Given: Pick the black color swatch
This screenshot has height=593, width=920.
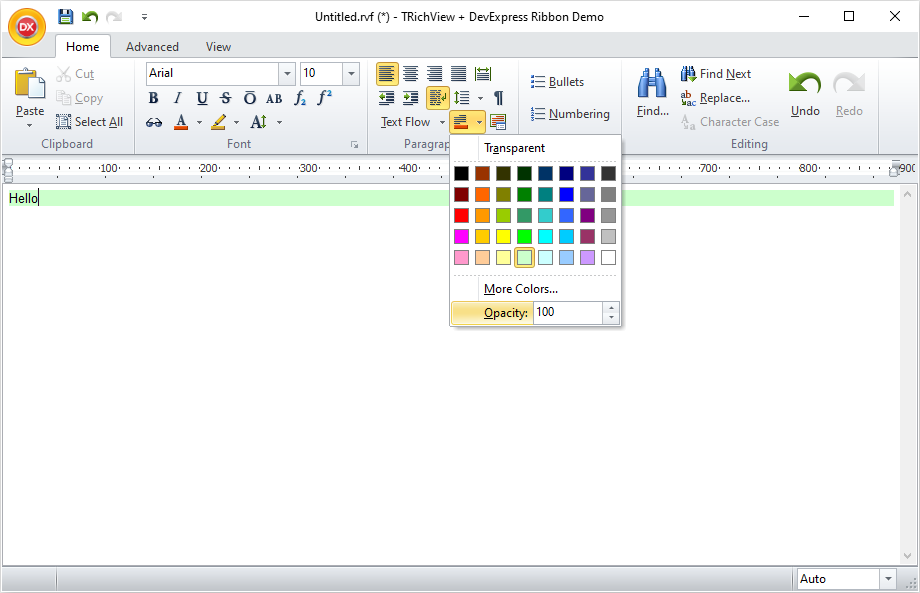Looking at the screenshot, I should [x=462, y=174].
